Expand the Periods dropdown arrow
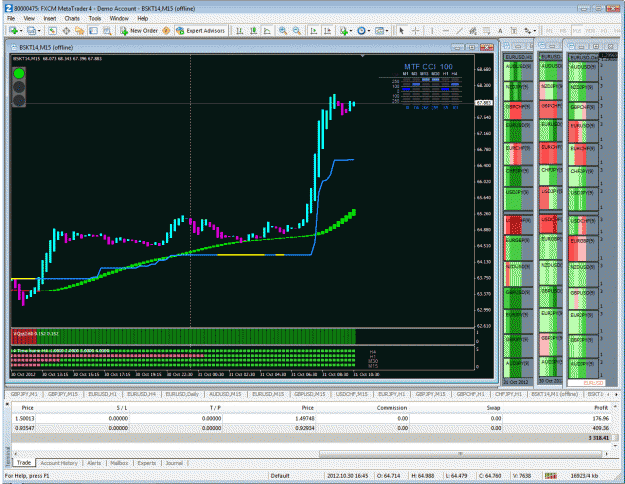 click(x=369, y=31)
